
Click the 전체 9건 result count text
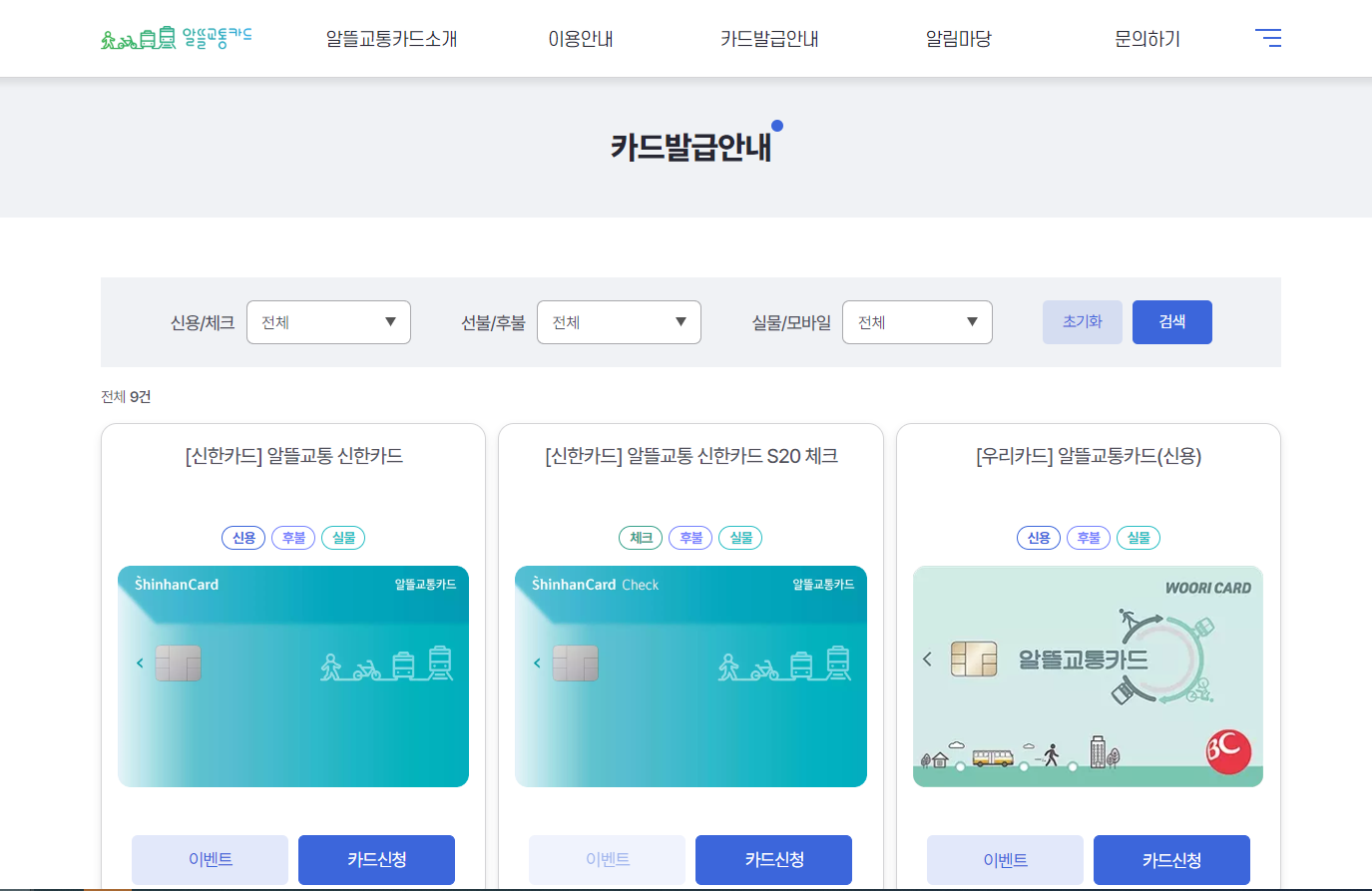point(126,397)
